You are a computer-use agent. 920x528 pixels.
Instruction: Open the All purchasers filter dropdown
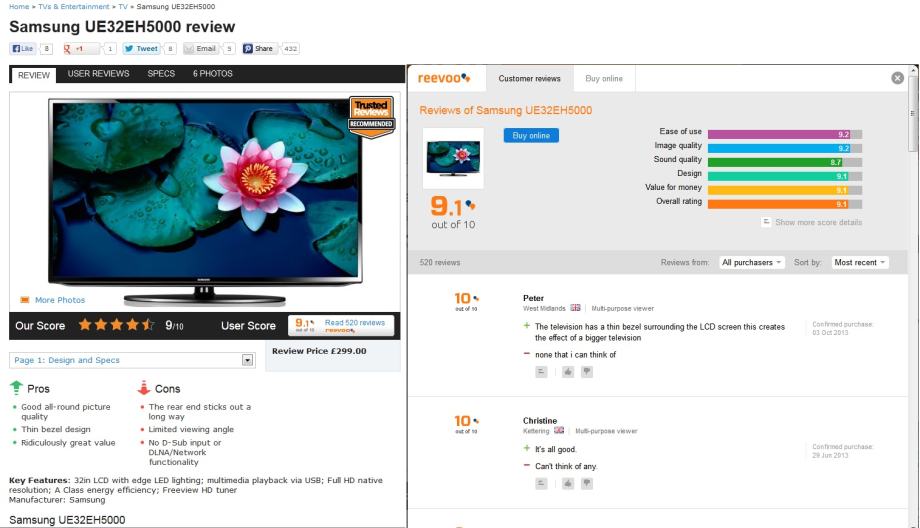(x=752, y=263)
